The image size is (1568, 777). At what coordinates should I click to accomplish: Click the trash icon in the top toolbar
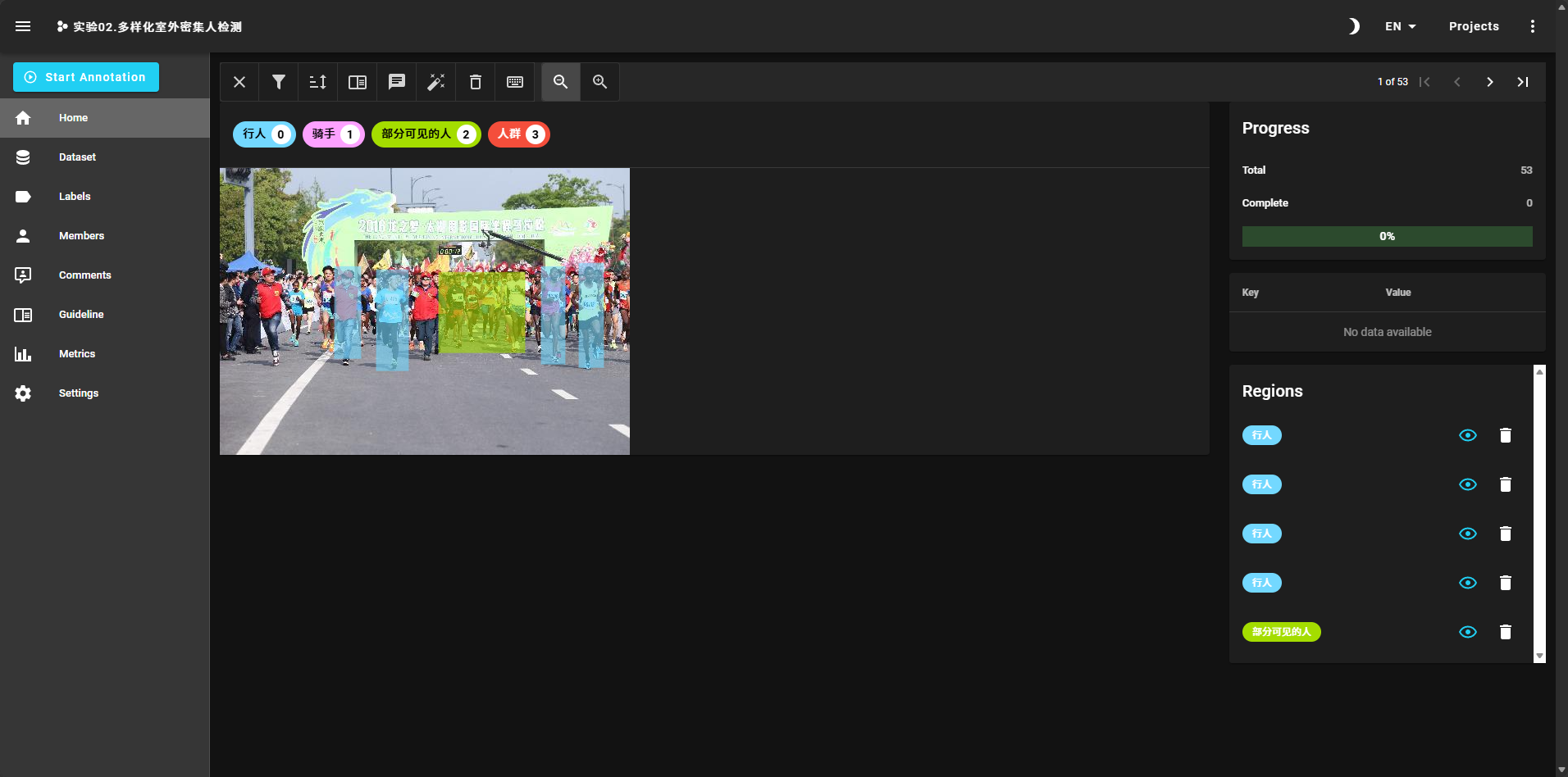point(476,82)
